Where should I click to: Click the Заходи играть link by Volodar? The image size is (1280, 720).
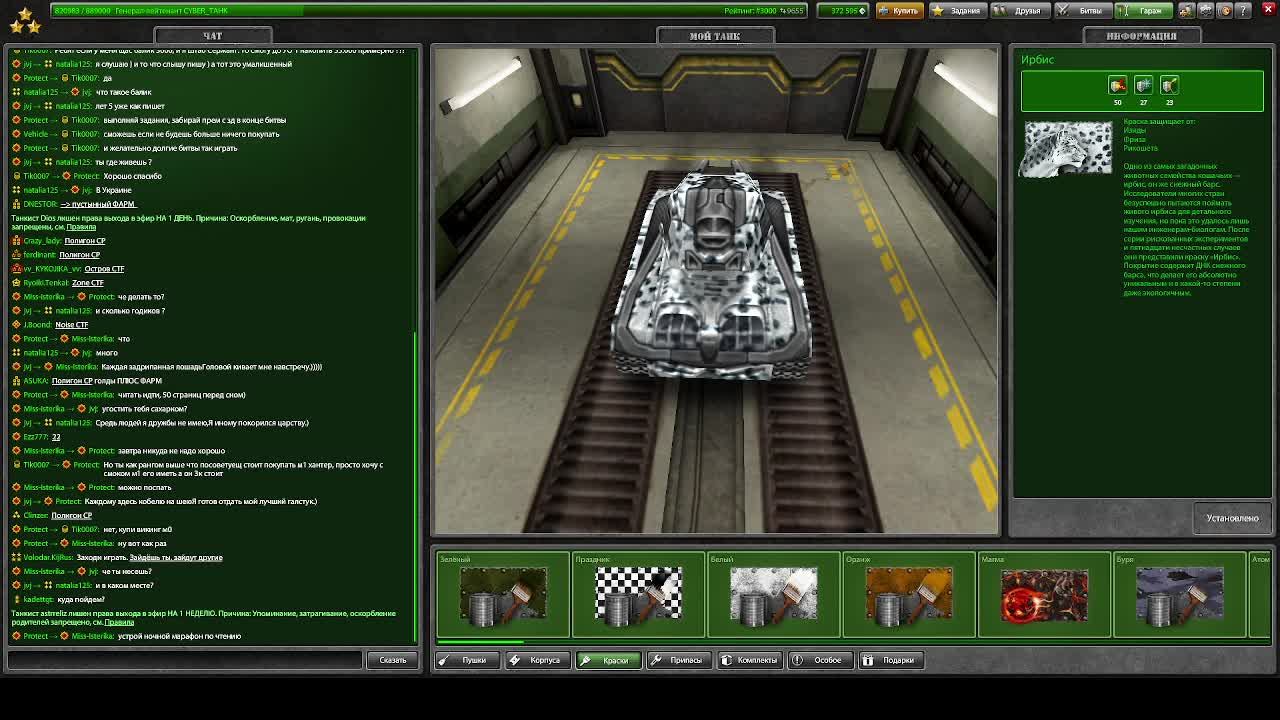click(175, 558)
